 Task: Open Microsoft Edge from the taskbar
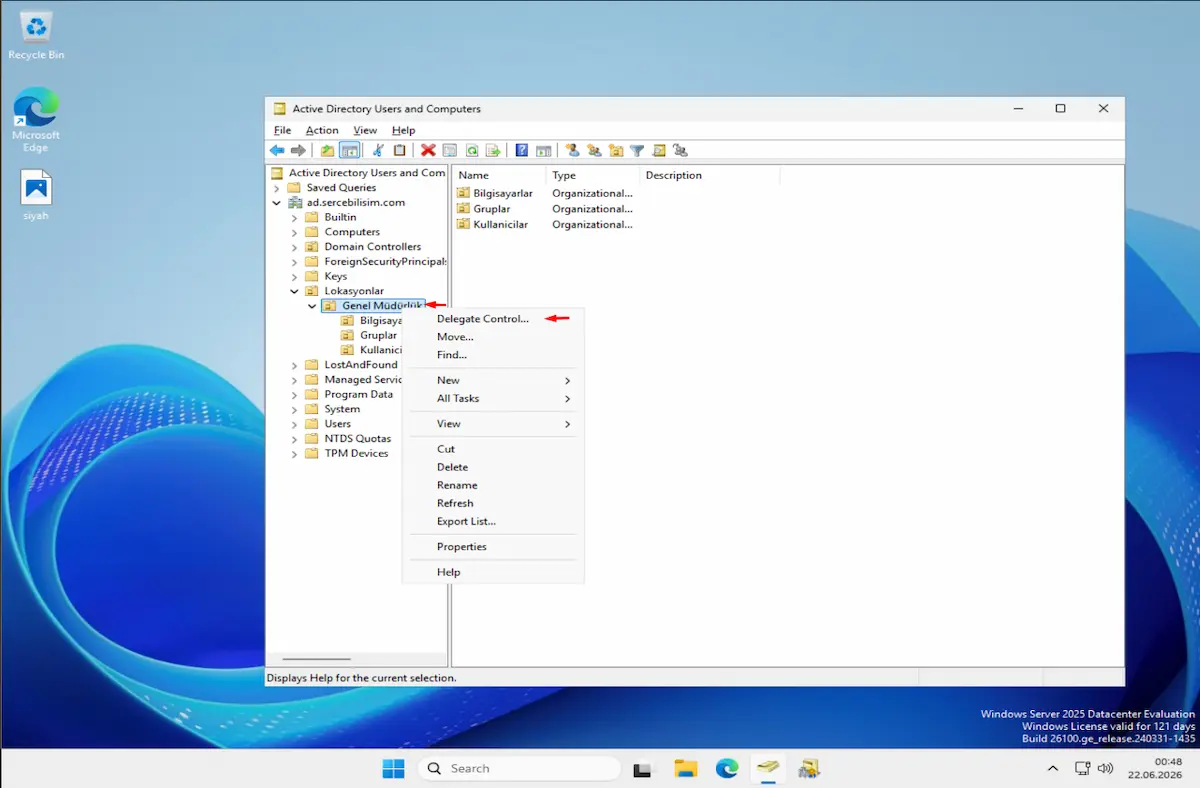point(727,768)
